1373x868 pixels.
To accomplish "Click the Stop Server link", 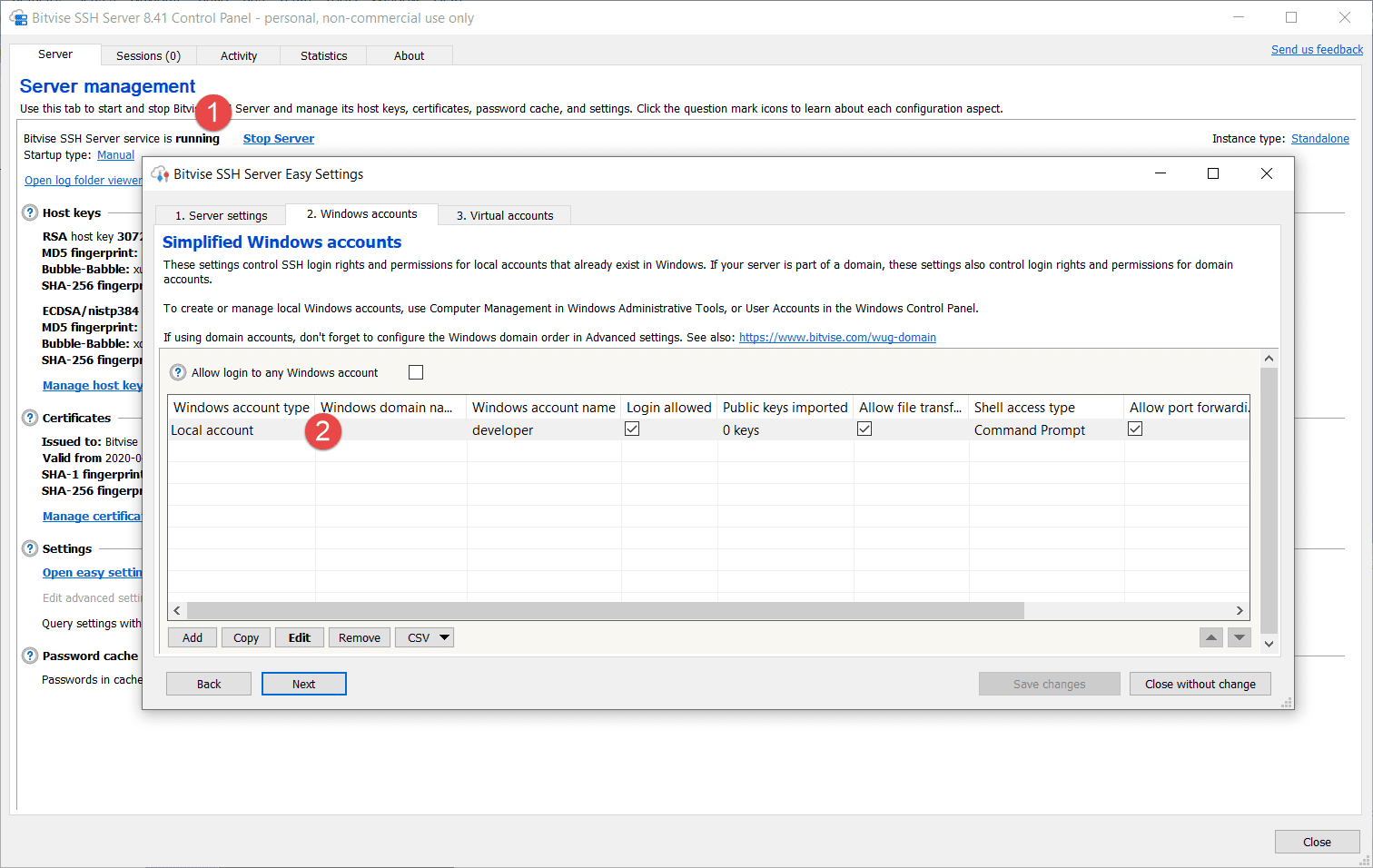I will click(279, 138).
